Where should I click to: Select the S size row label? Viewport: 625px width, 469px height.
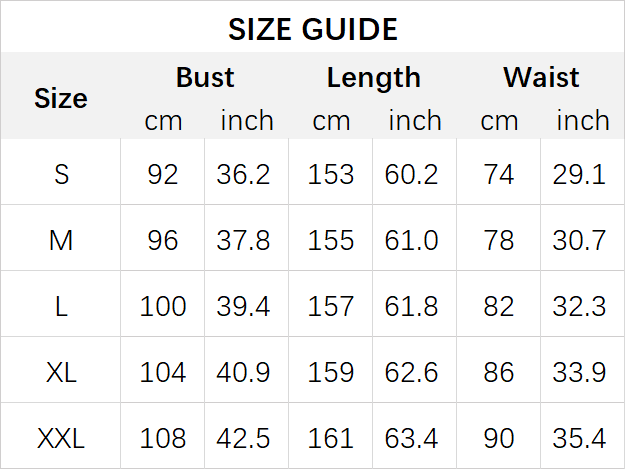(61, 174)
